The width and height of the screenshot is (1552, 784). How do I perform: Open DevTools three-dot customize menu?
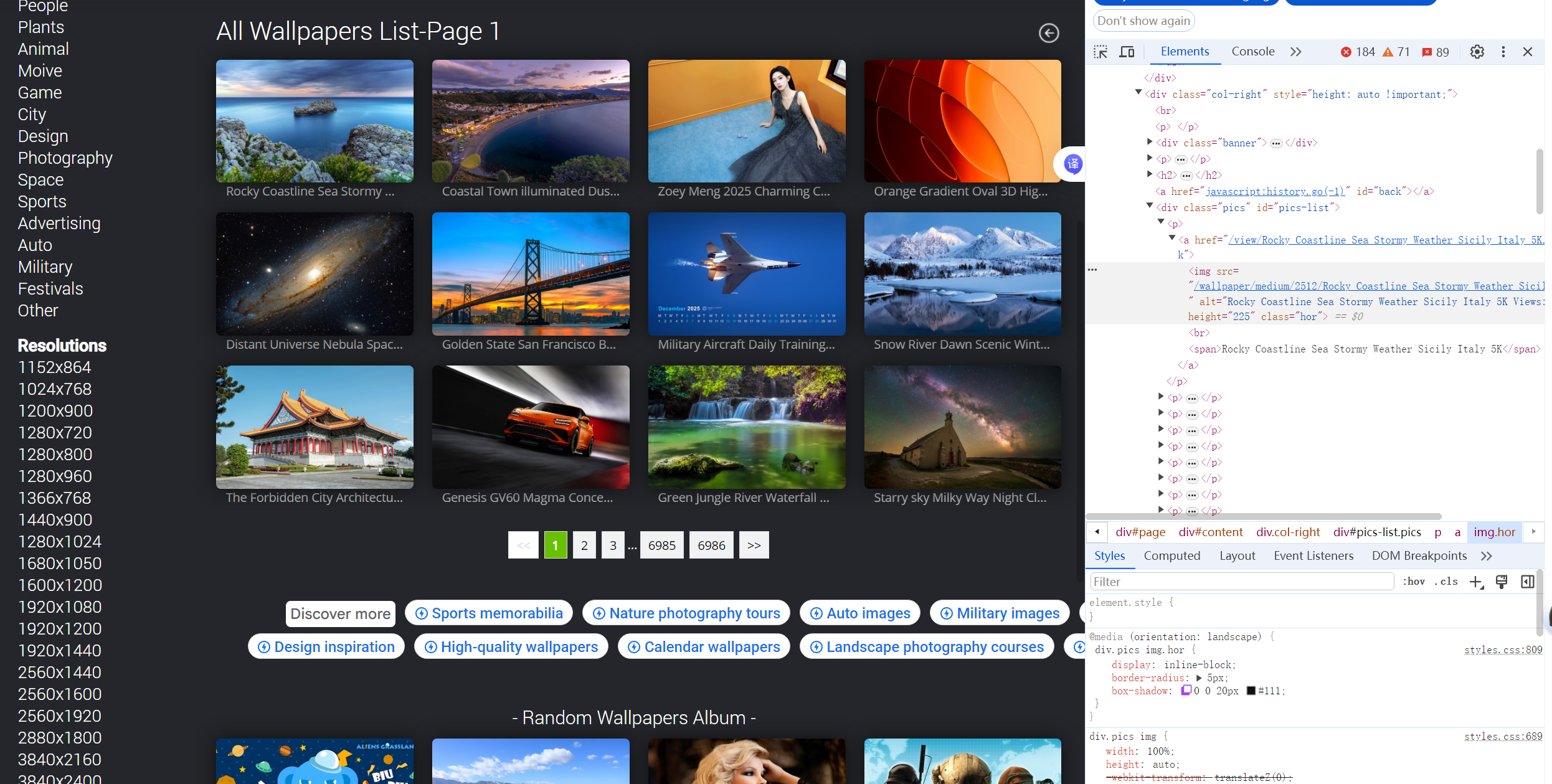[1503, 52]
